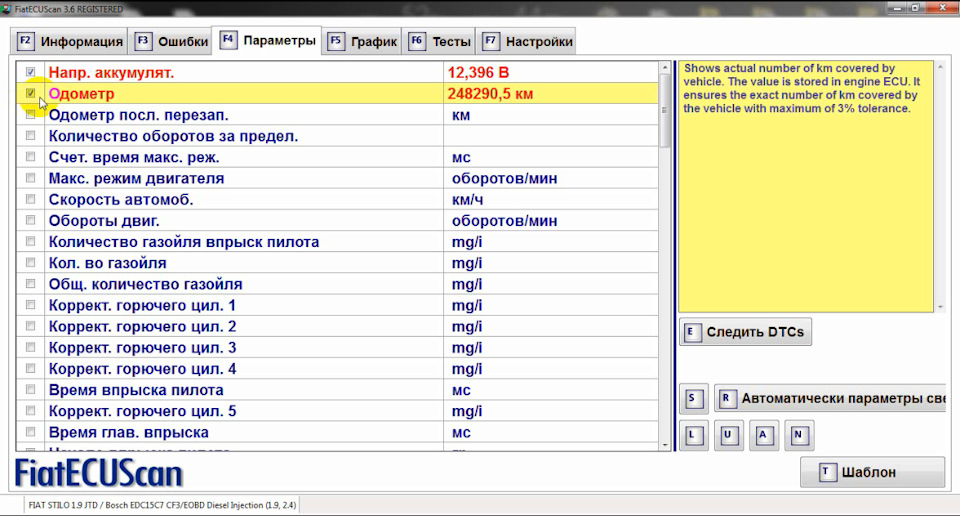Uncheck the Напр. аккумулят. checkbox
This screenshot has height=516, width=960.
coord(31,72)
